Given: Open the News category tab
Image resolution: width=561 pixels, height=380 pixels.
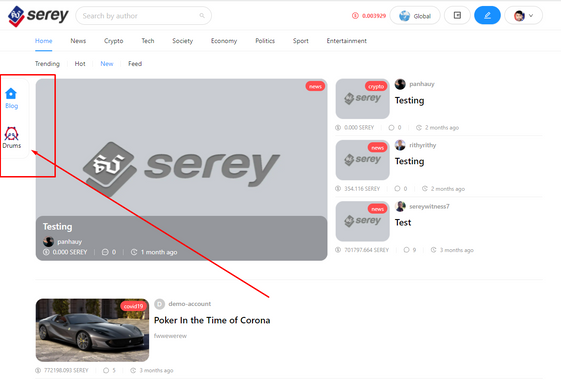Looking at the screenshot, I should click(x=78, y=41).
